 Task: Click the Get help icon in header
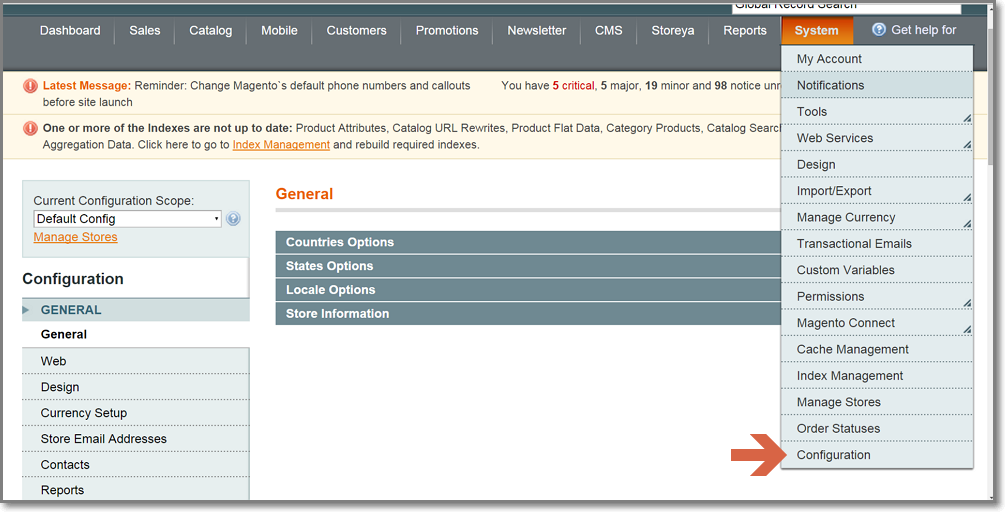pyautogui.click(x=879, y=30)
